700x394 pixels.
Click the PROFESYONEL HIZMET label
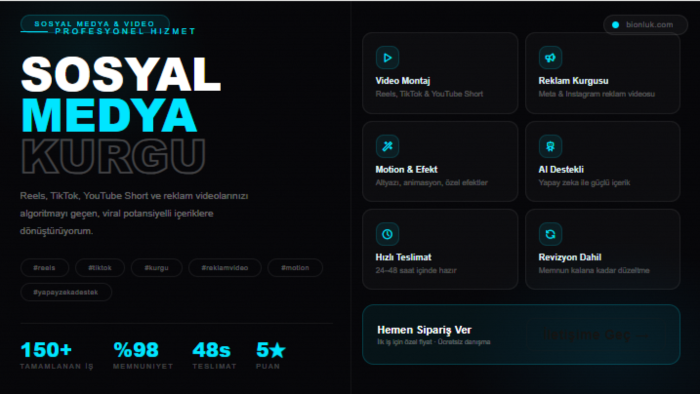pos(125,32)
